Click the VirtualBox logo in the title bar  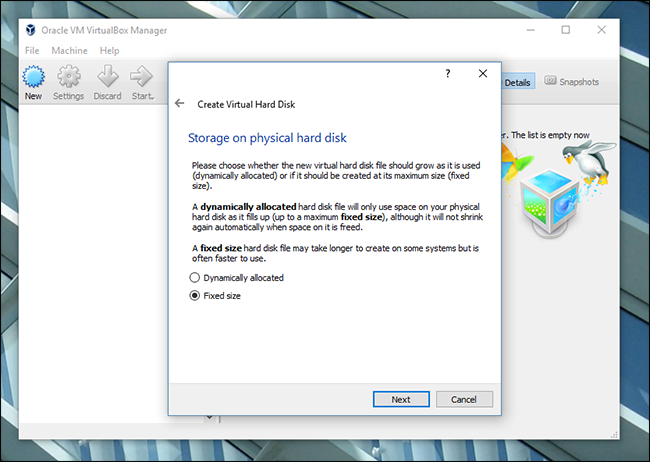[x=30, y=30]
